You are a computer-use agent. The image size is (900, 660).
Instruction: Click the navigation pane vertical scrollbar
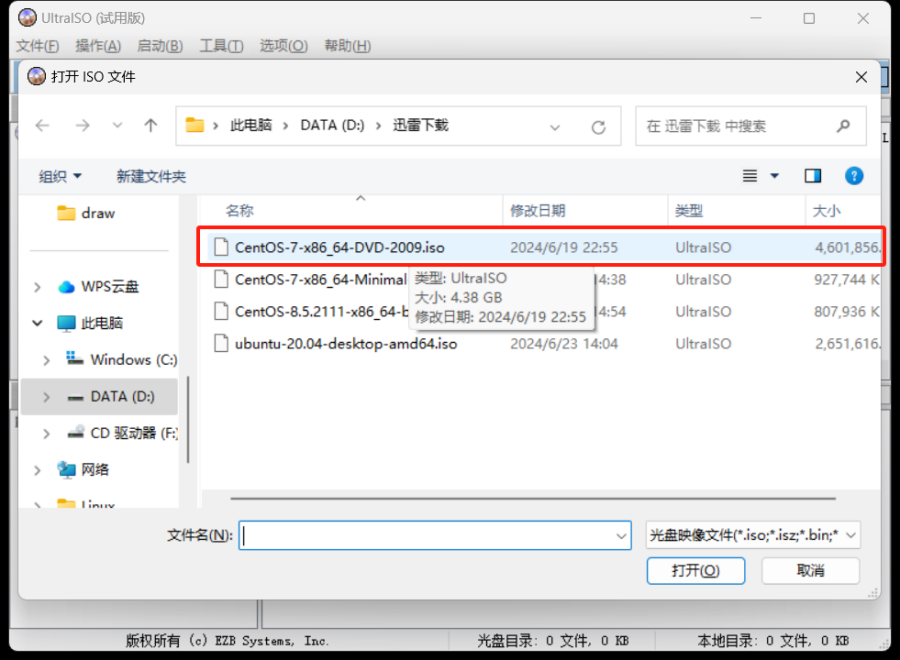tap(188, 420)
